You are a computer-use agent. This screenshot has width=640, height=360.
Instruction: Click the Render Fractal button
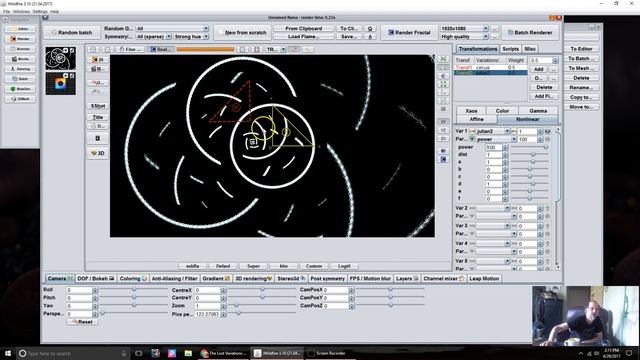click(409, 32)
